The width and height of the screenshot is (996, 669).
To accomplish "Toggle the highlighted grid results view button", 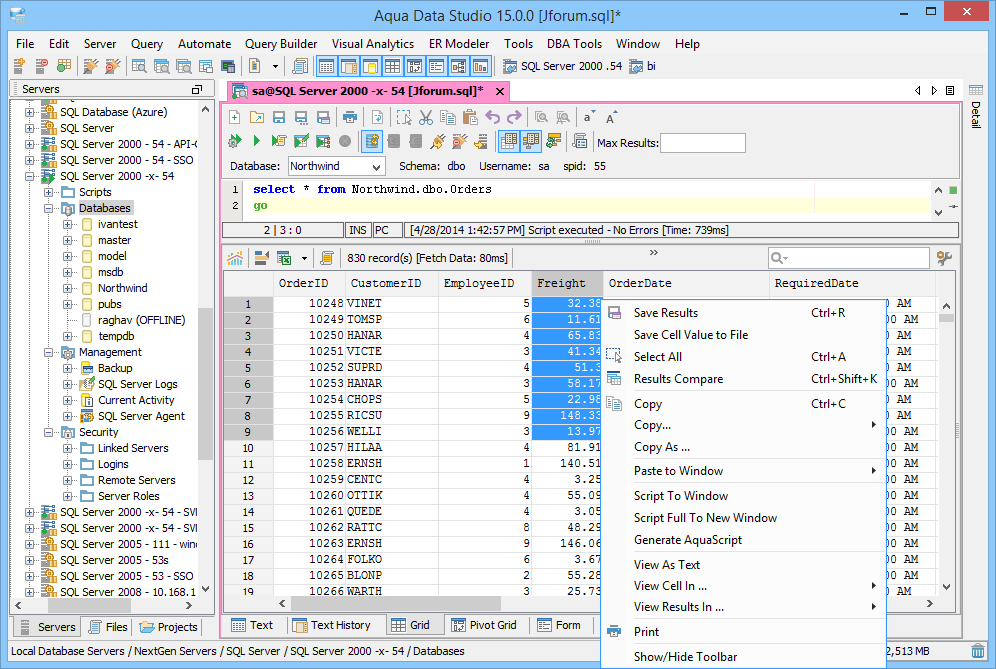I will click(x=509, y=141).
